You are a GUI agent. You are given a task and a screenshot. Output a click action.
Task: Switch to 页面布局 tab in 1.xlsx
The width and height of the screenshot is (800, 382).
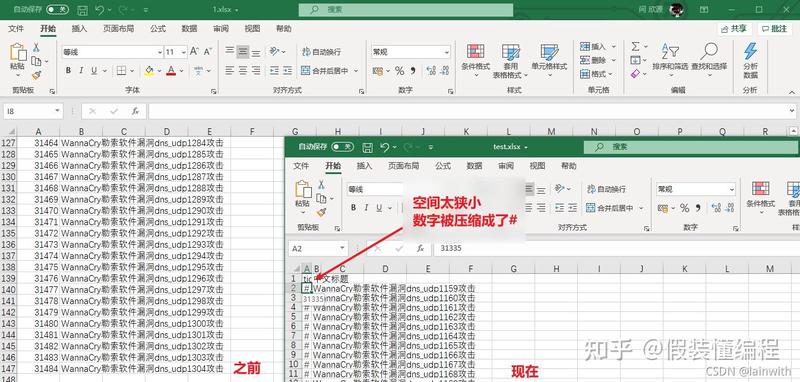pos(118,29)
